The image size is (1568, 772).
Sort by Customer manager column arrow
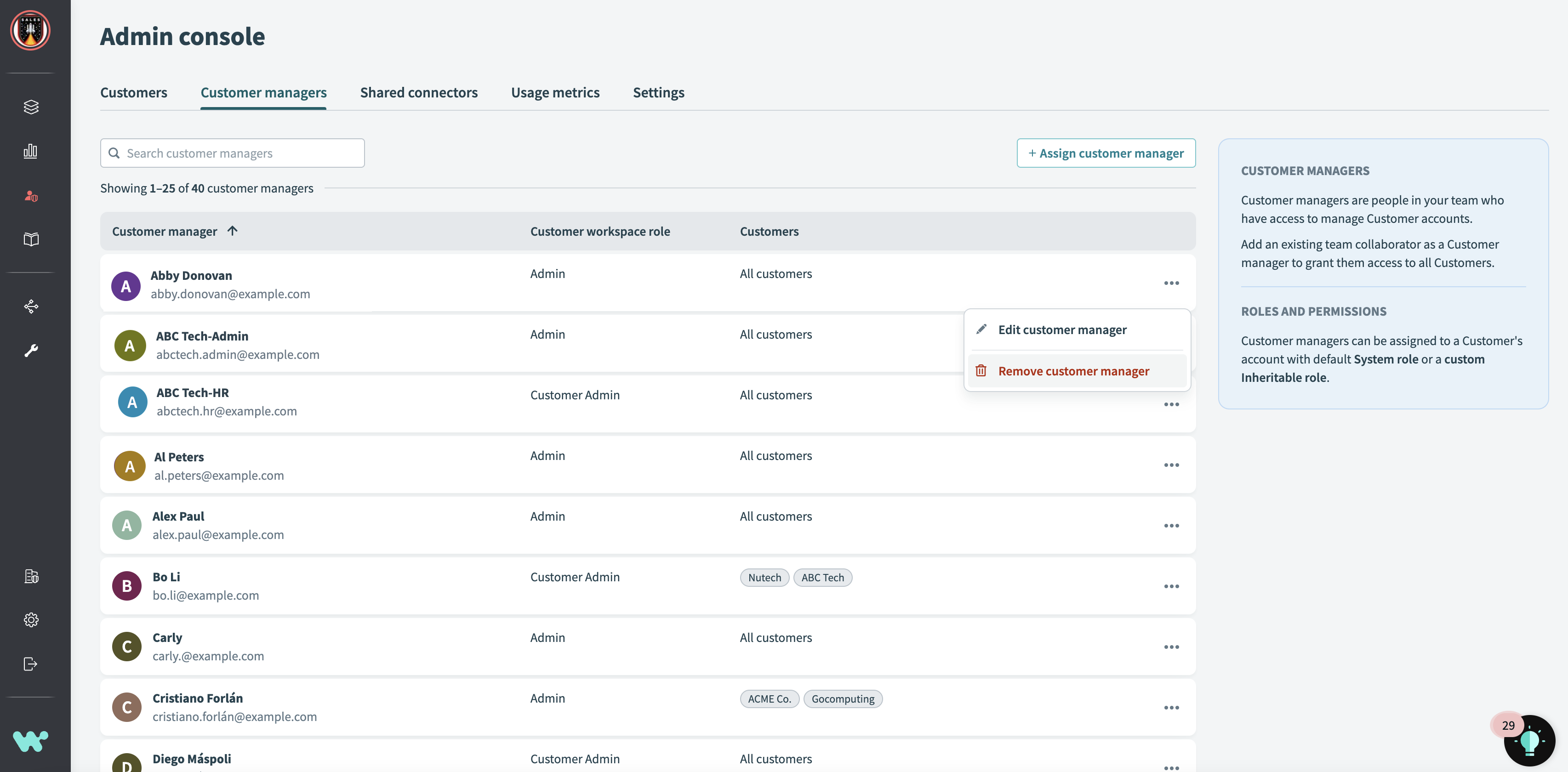233,231
